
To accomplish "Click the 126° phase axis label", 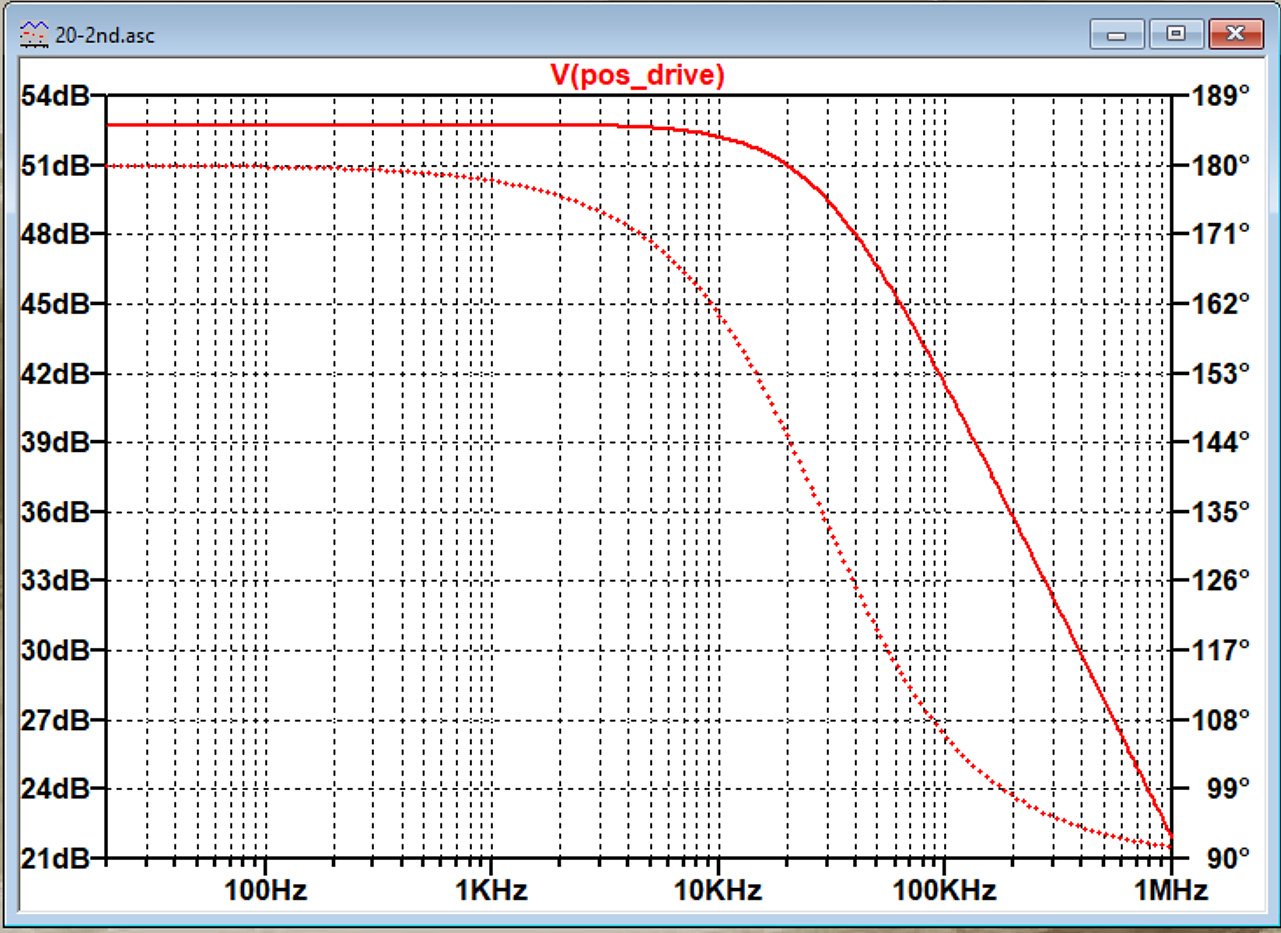I will tap(1220, 580).
